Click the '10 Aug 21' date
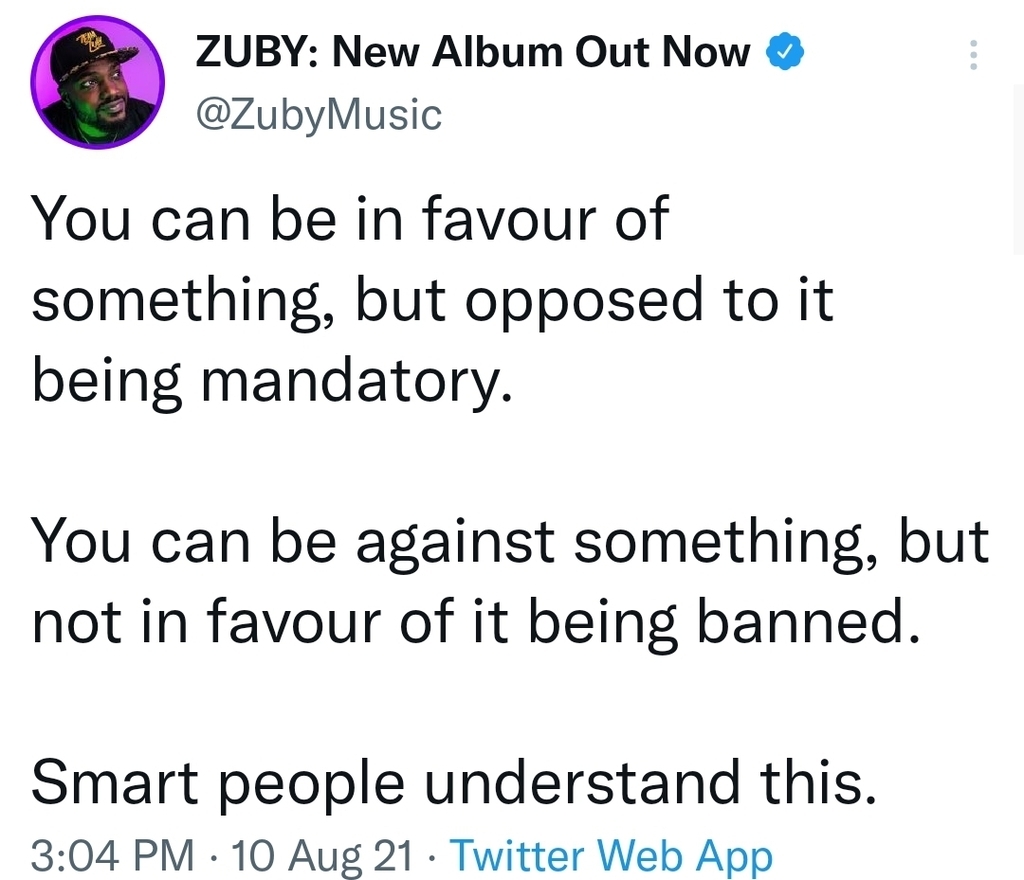The width and height of the screenshot is (1024, 880). tap(323, 855)
